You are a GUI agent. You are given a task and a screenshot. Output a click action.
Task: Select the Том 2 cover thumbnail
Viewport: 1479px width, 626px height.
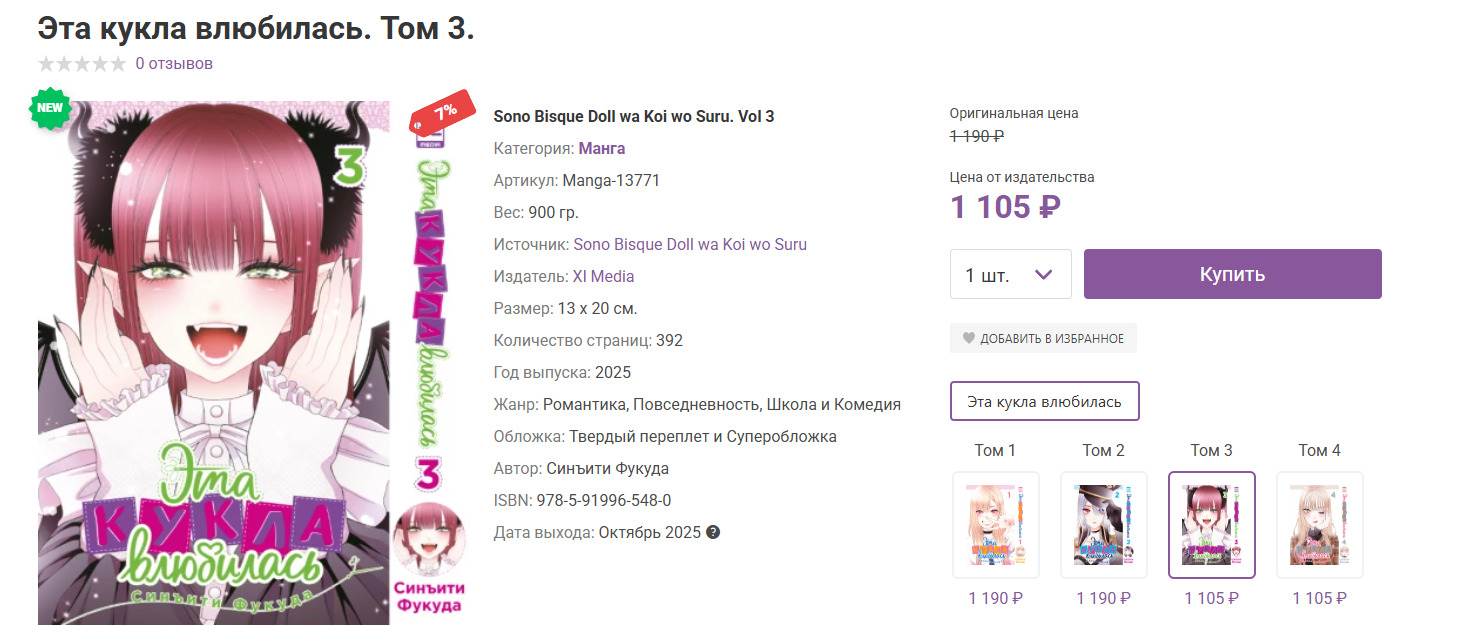[1103, 525]
